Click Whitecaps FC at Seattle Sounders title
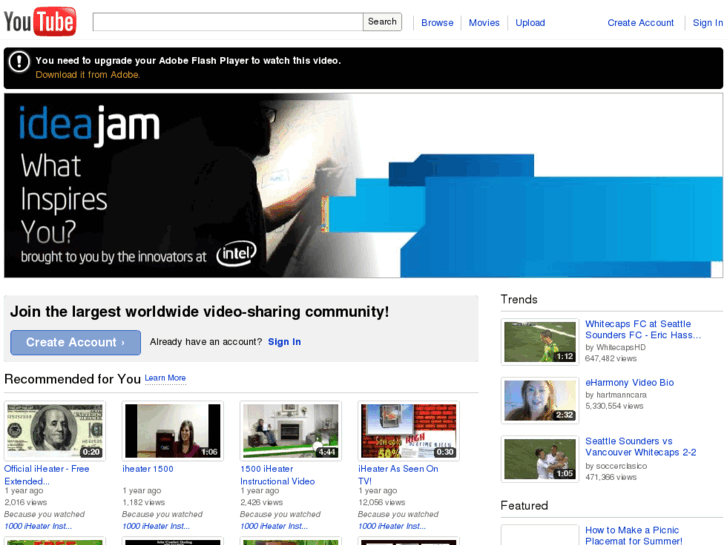Screen dimensions: 727x545 point(643,329)
